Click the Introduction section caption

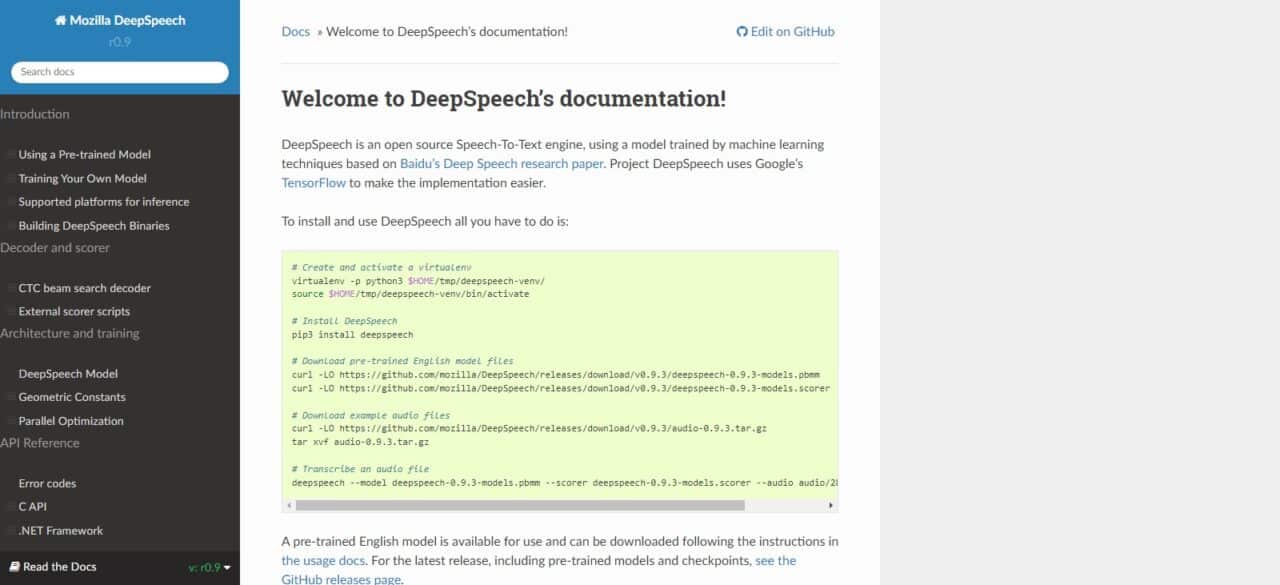[35, 114]
